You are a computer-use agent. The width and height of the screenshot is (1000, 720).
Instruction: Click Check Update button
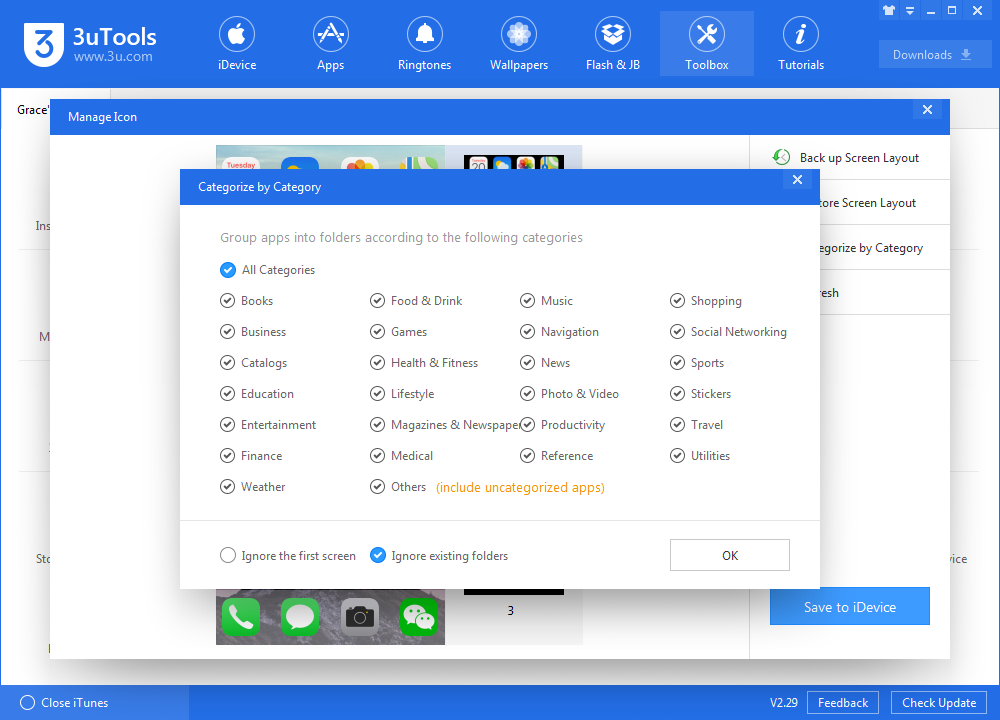[939, 702]
